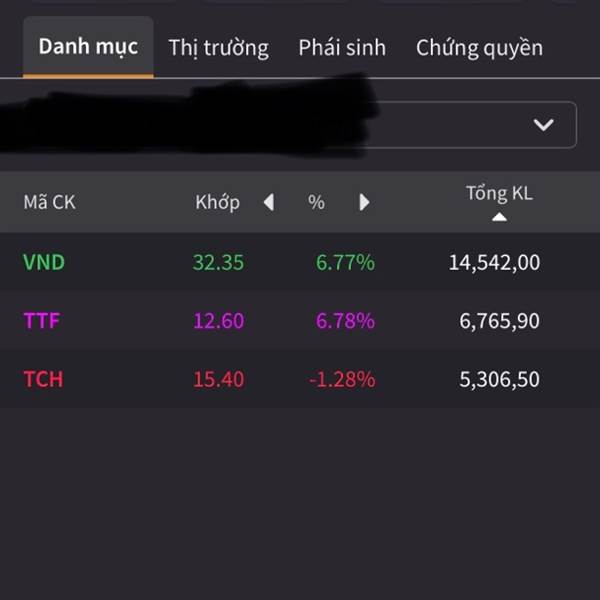600x600 pixels.
Task: Click the Mã CK column header
Action: (x=49, y=202)
